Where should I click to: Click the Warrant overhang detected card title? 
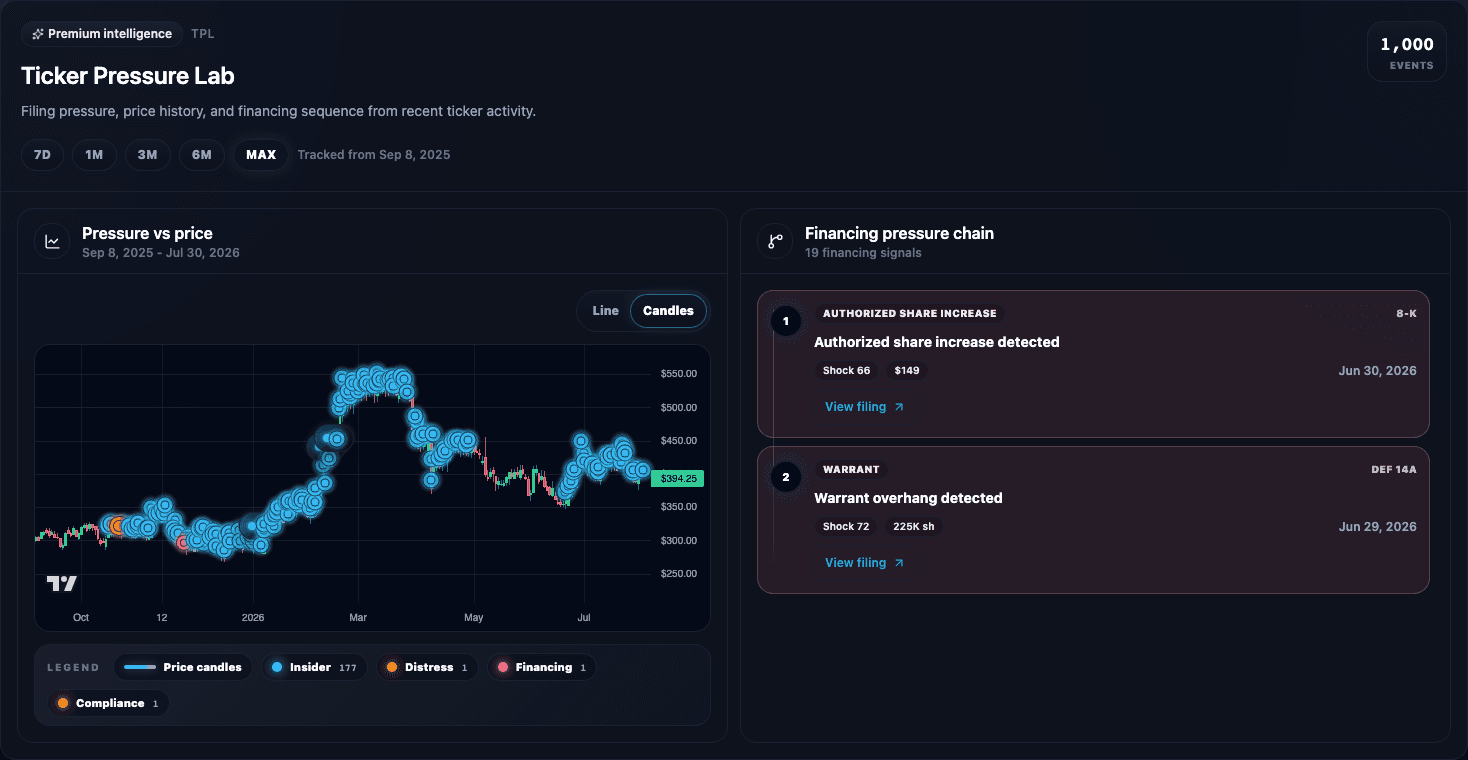(908, 498)
